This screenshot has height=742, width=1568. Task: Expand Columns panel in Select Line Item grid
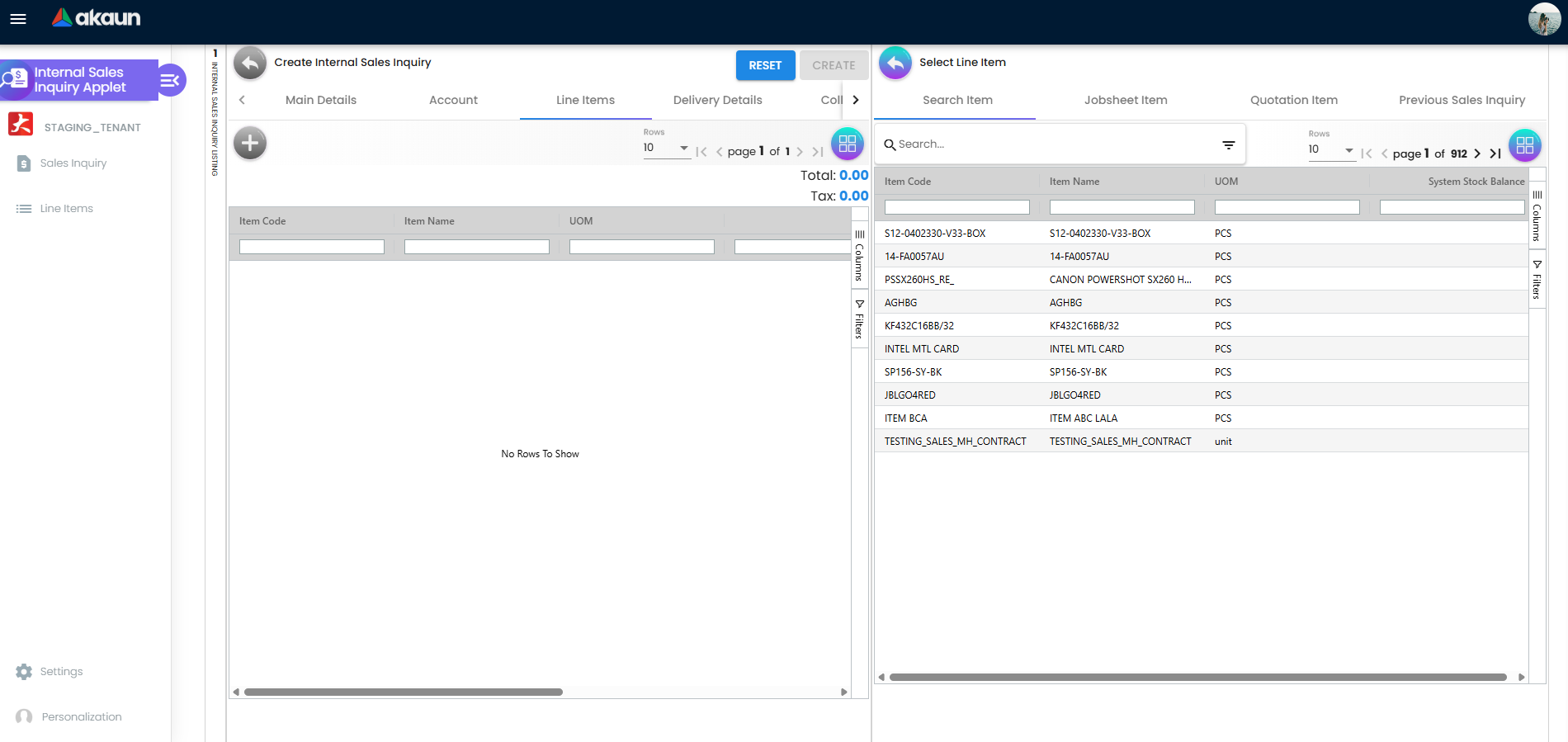1537,216
